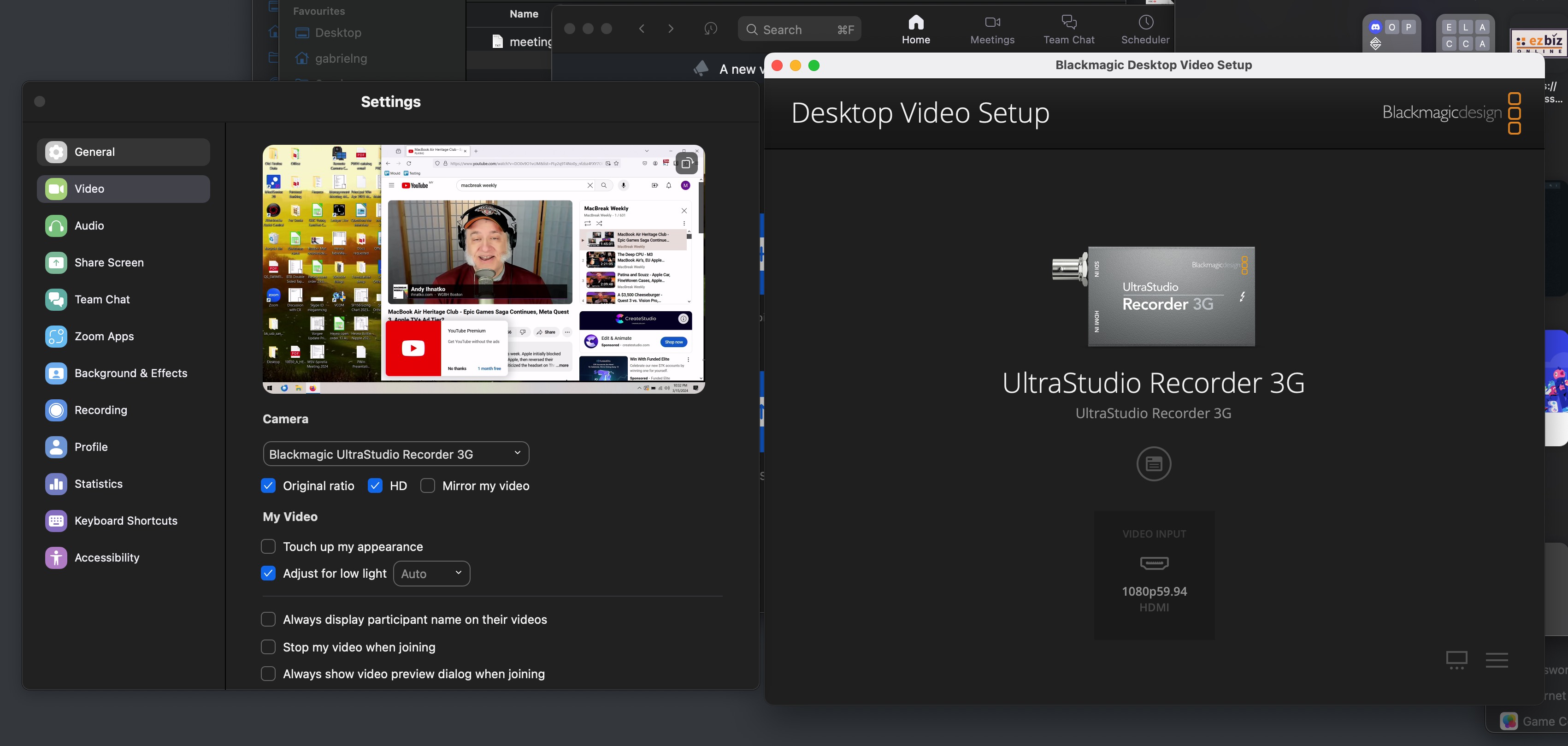Open Keyboard Shortcuts settings
This screenshot has width=1568, height=746.
pos(124,521)
